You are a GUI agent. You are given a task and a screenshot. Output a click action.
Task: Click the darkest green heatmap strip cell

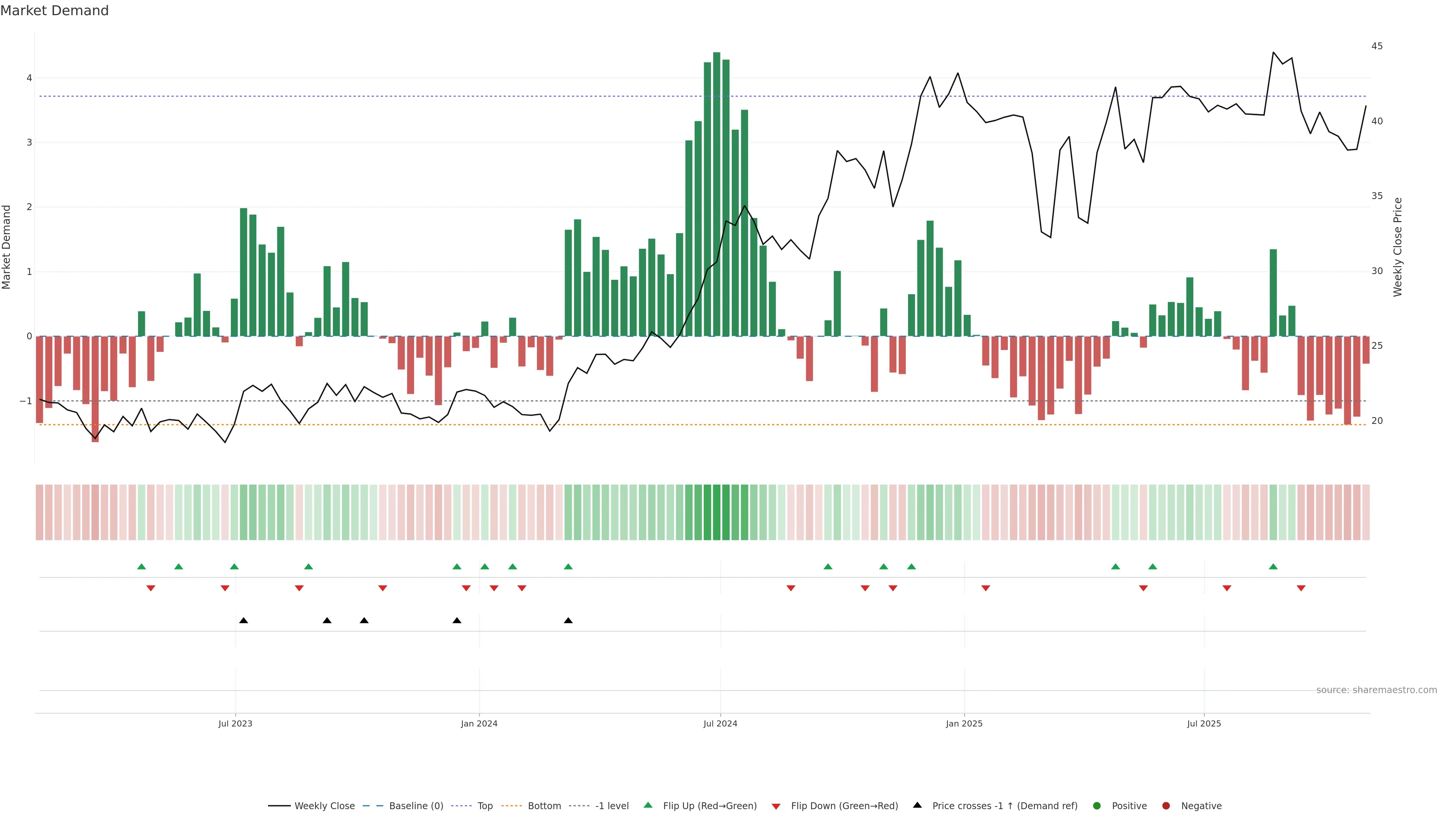point(717,512)
